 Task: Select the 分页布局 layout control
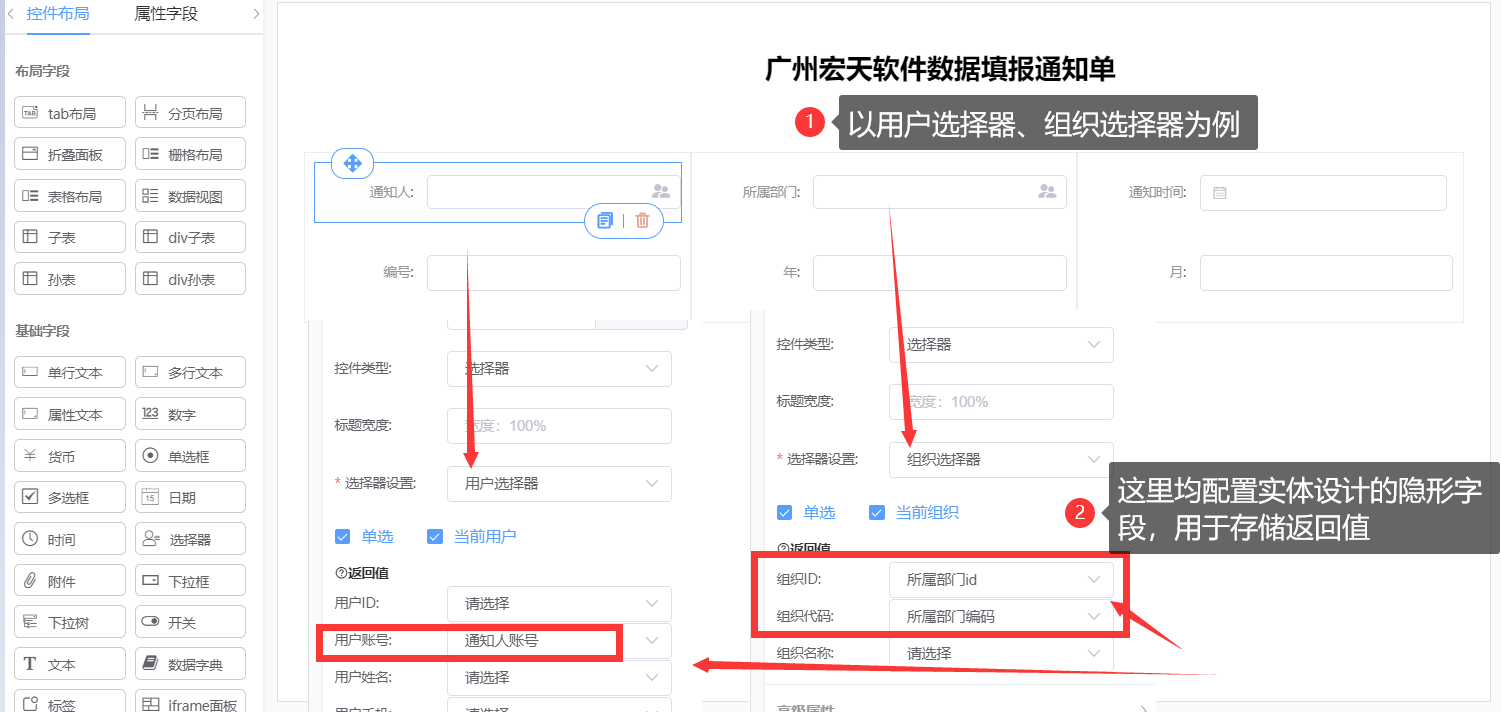(190, 113)
